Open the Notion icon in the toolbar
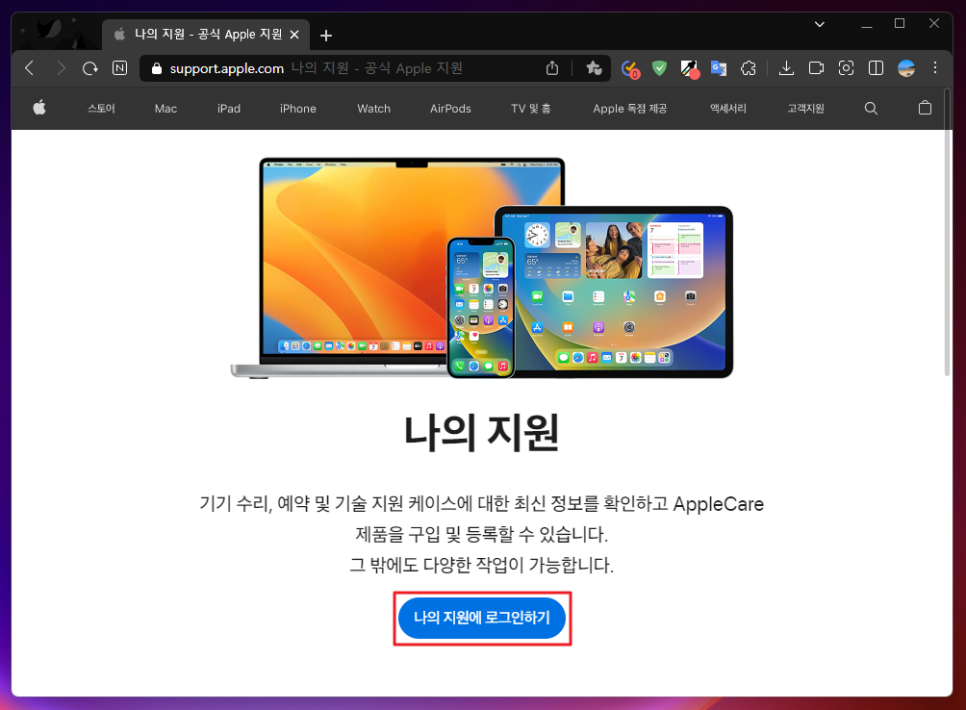 point(120,68)
